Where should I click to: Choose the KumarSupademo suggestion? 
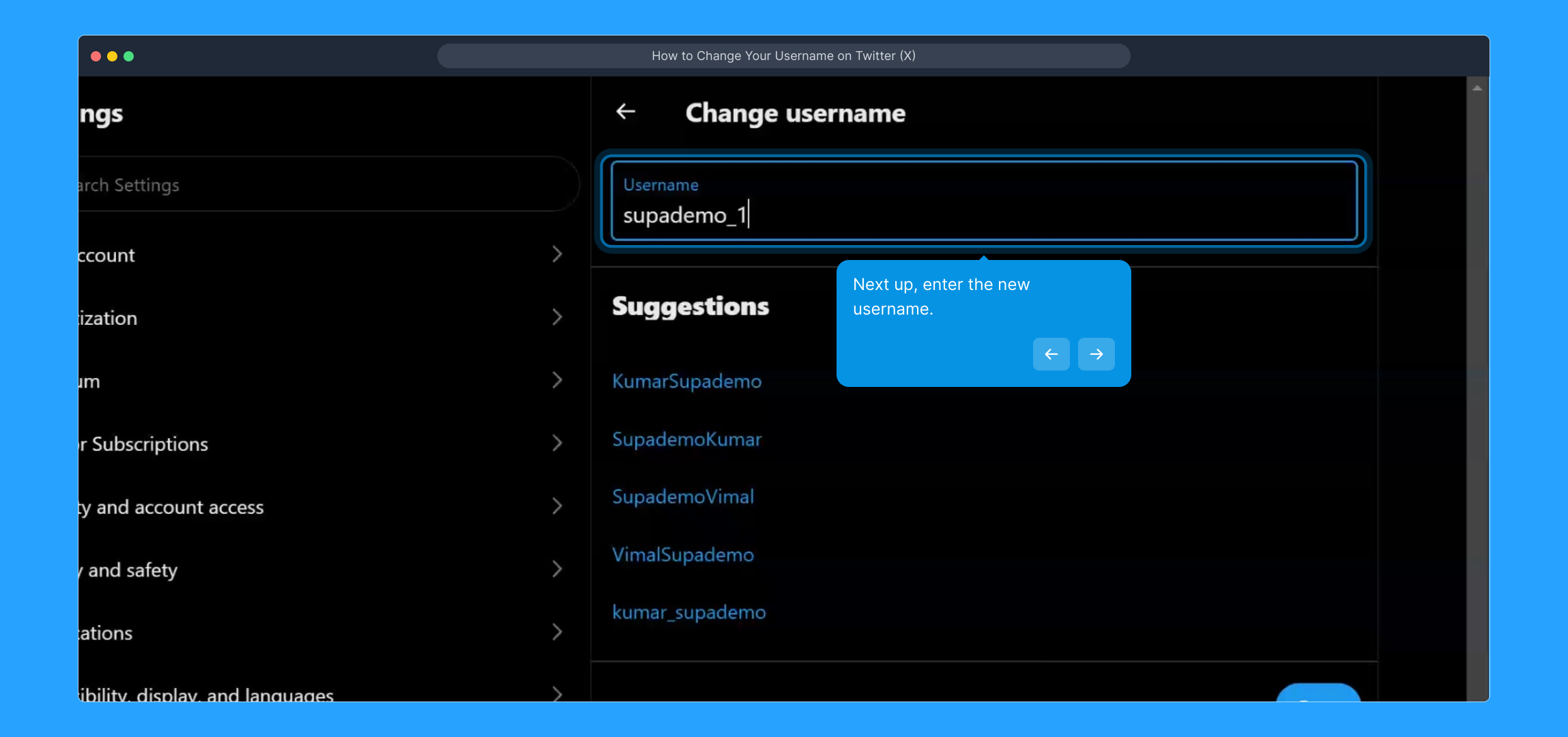click(x=686, y=381)
